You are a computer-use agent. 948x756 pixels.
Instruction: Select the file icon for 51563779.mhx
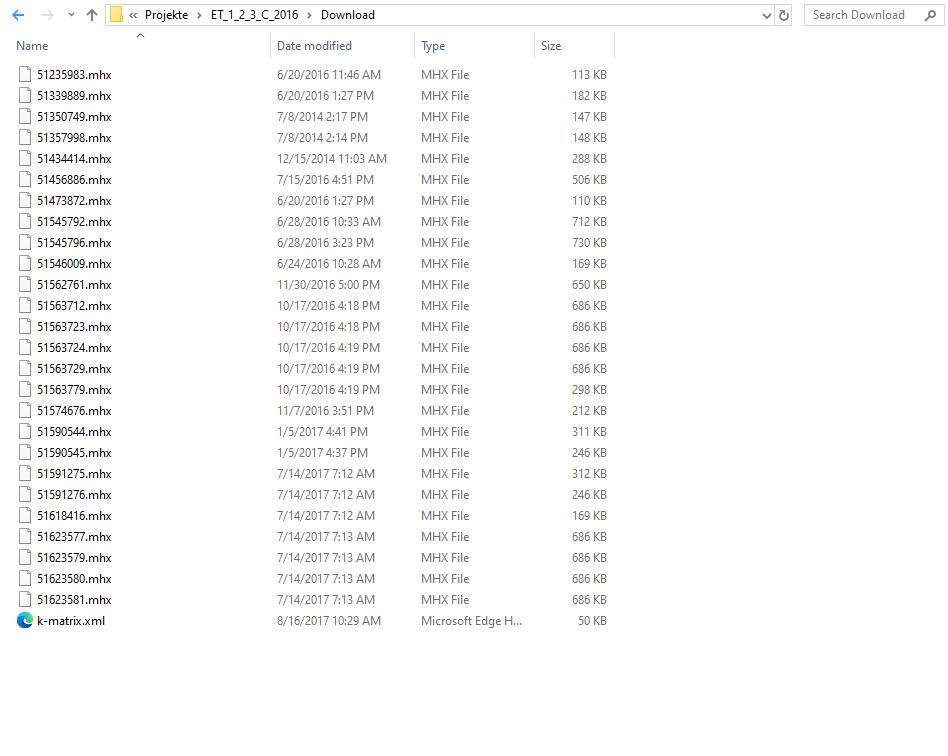[25, 389]
